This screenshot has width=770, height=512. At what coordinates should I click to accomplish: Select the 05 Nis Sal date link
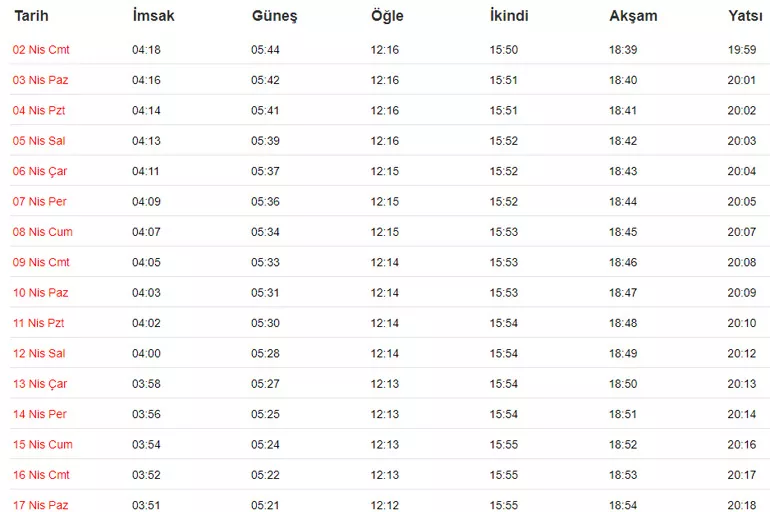(x=39, y=141)
